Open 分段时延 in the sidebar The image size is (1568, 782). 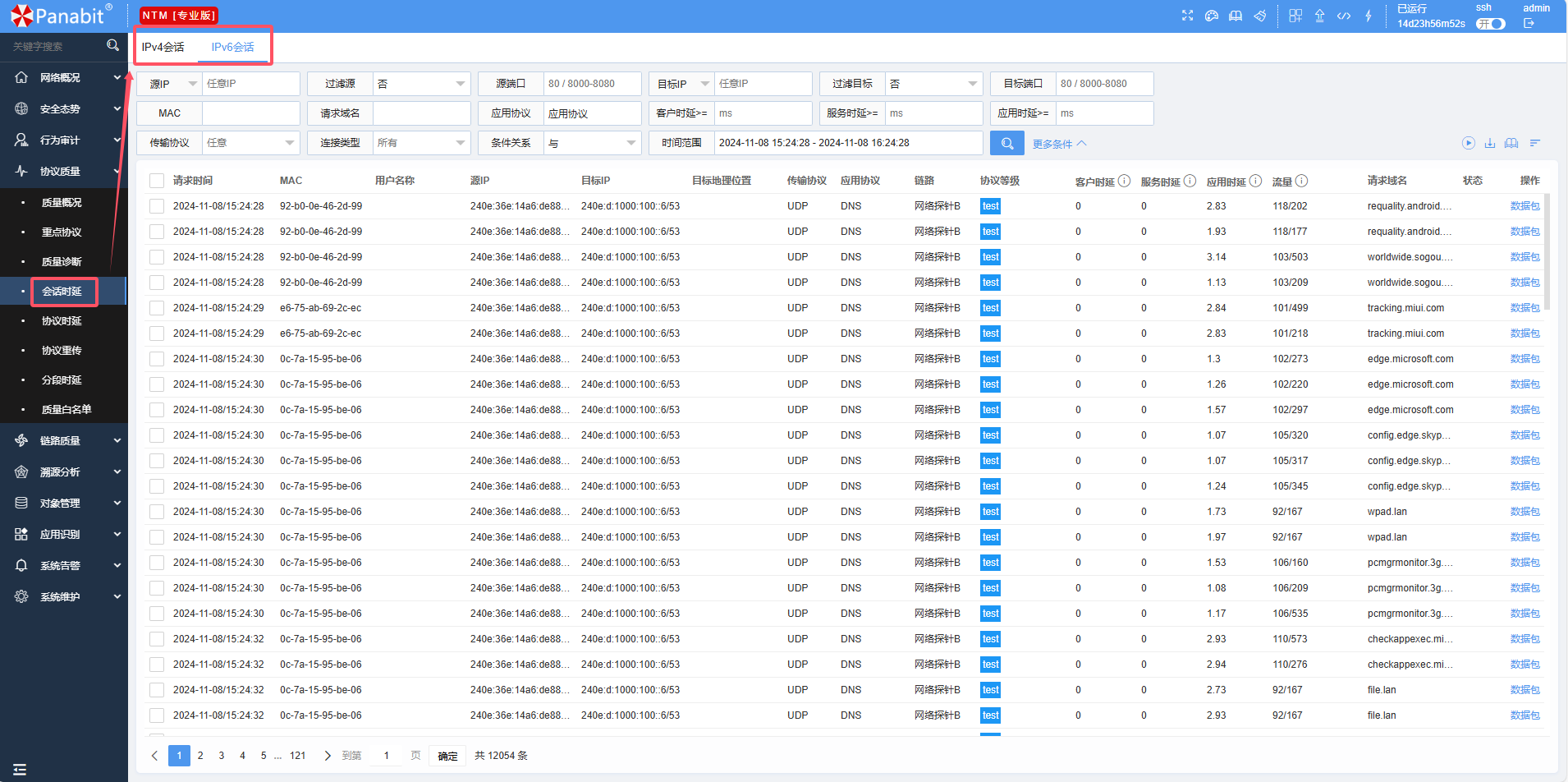point(62,379)
